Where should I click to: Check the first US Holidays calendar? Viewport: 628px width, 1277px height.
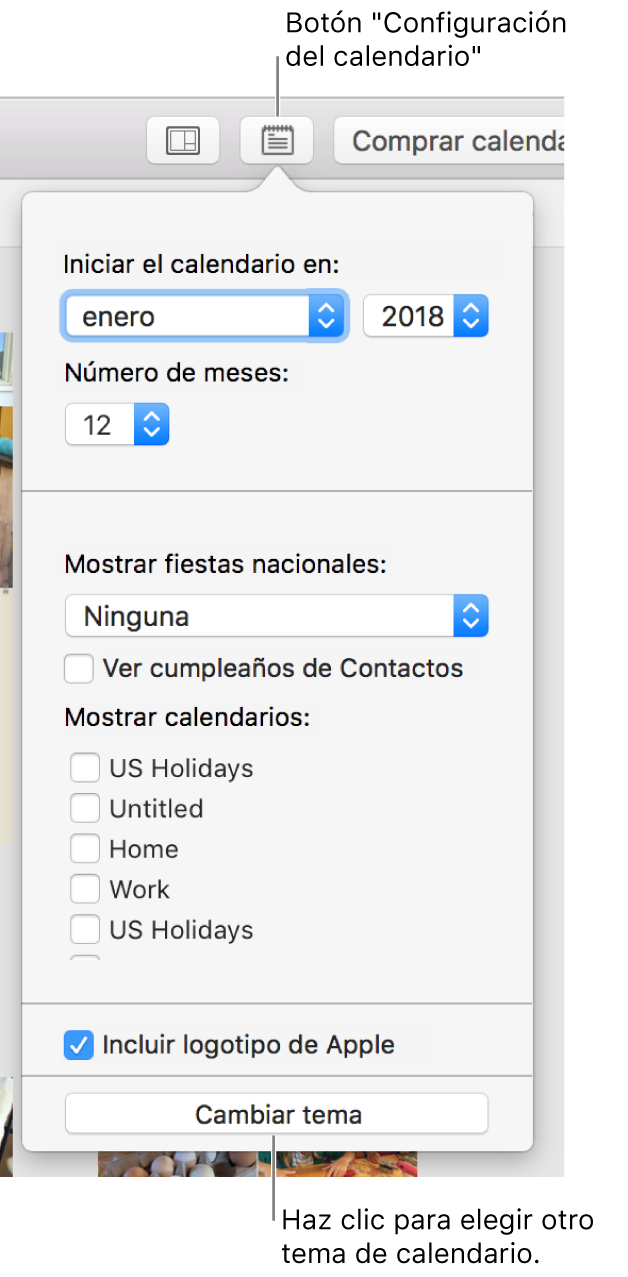(85, 768)
